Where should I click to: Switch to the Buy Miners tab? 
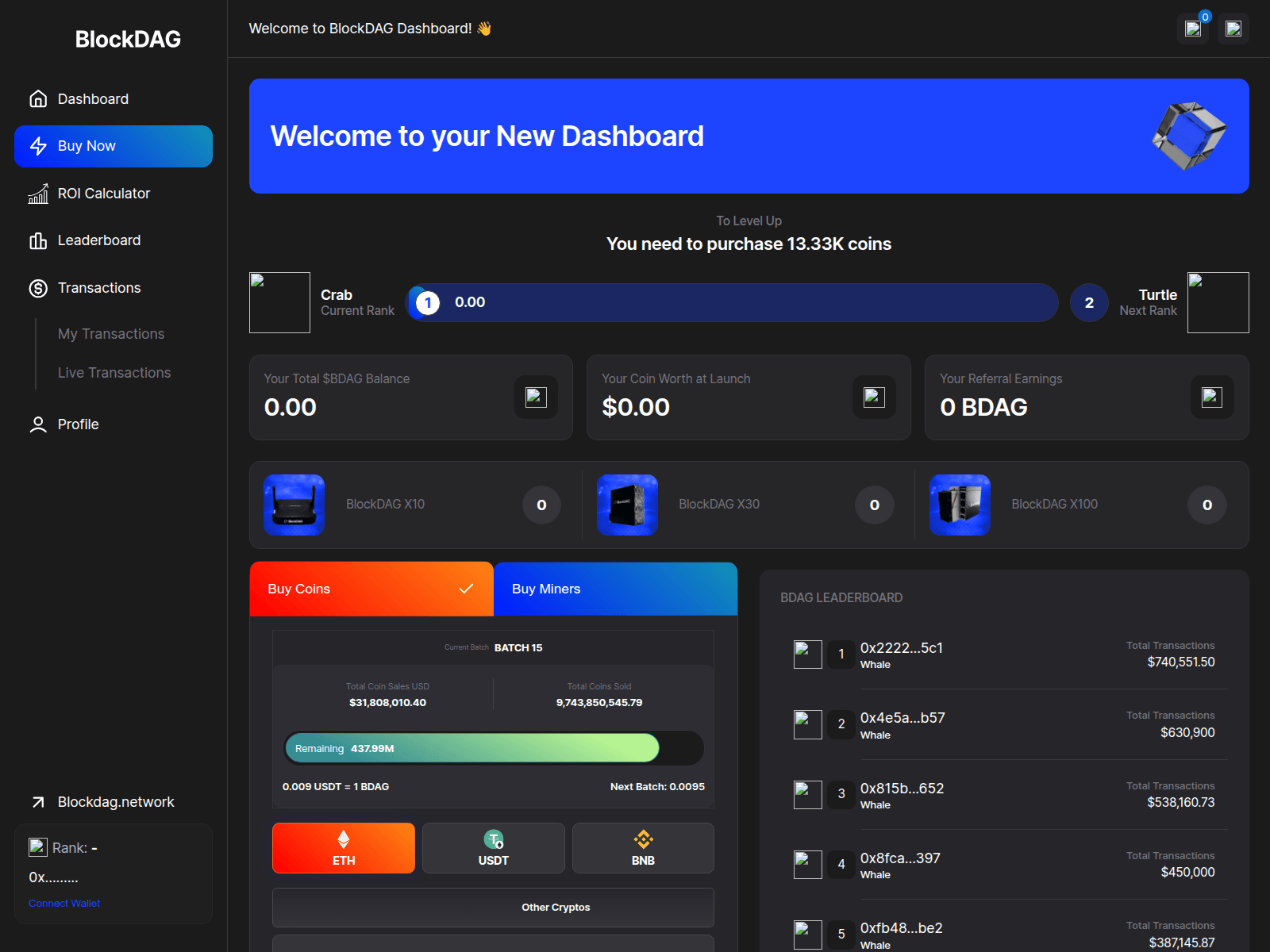tap(615, 589)
